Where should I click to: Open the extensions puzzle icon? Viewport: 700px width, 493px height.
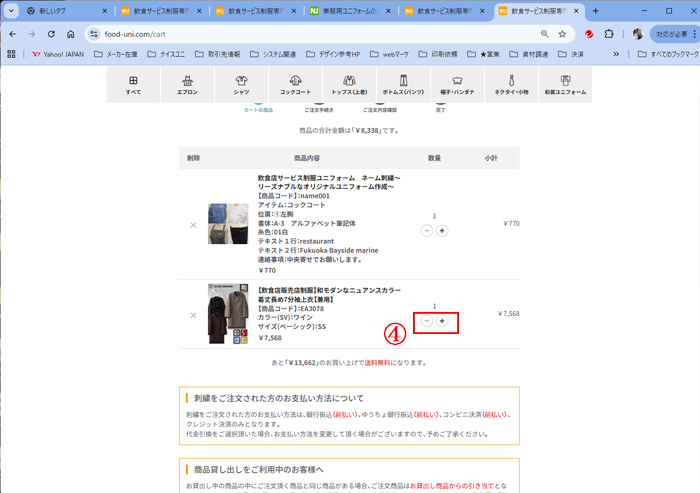click(609, 34)
